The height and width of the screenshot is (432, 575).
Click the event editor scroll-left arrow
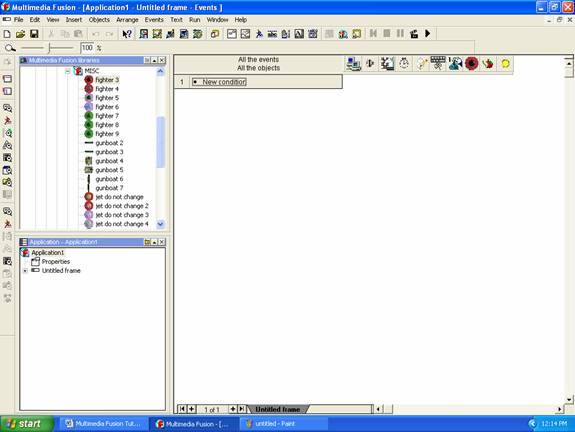click(378, 409)
